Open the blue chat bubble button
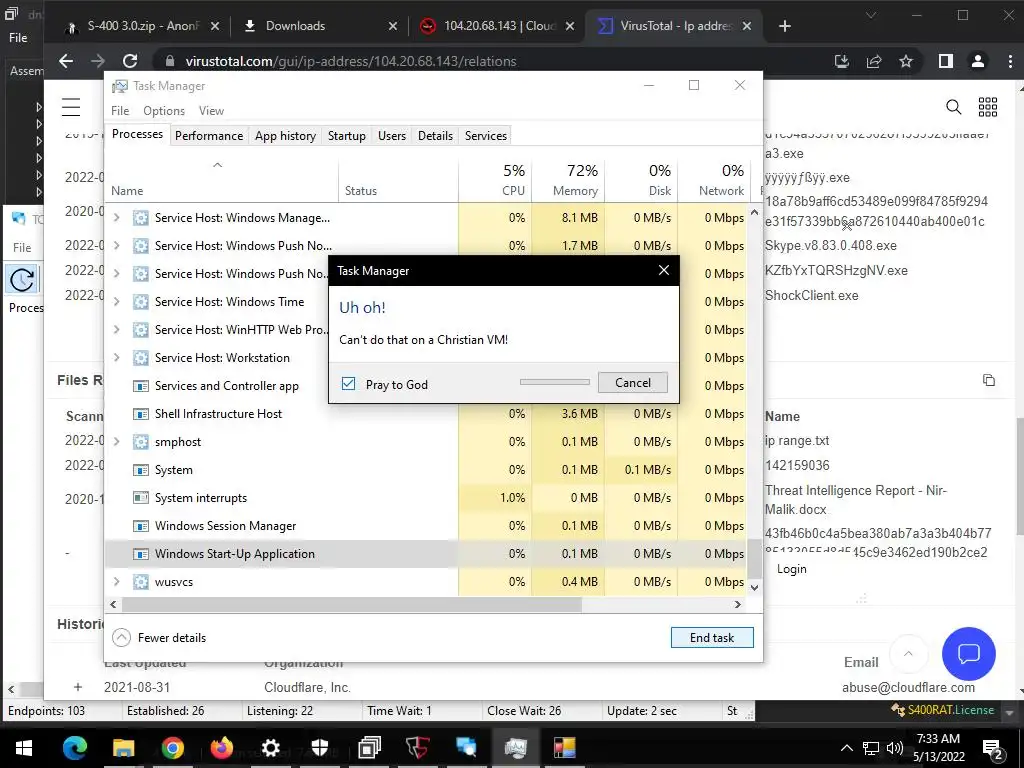1024x768 pixels. (x=968, y=654)
